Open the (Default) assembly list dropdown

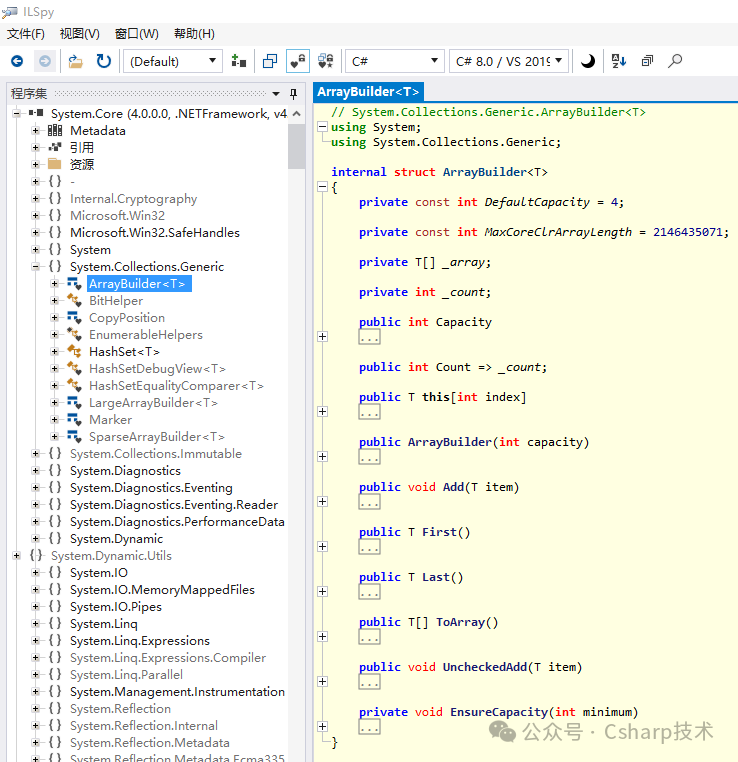[173, 61]
